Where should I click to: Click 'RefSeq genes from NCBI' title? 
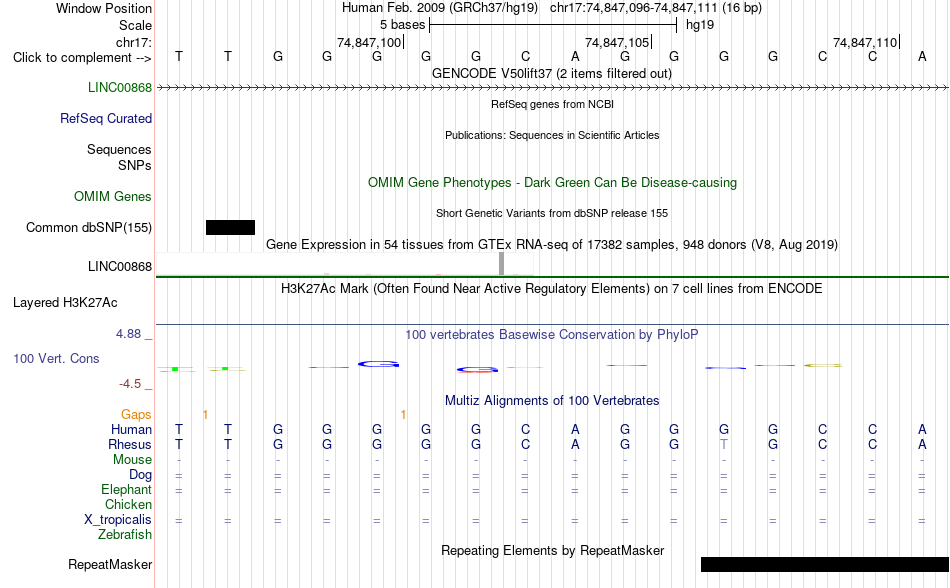tap(552, 104)
